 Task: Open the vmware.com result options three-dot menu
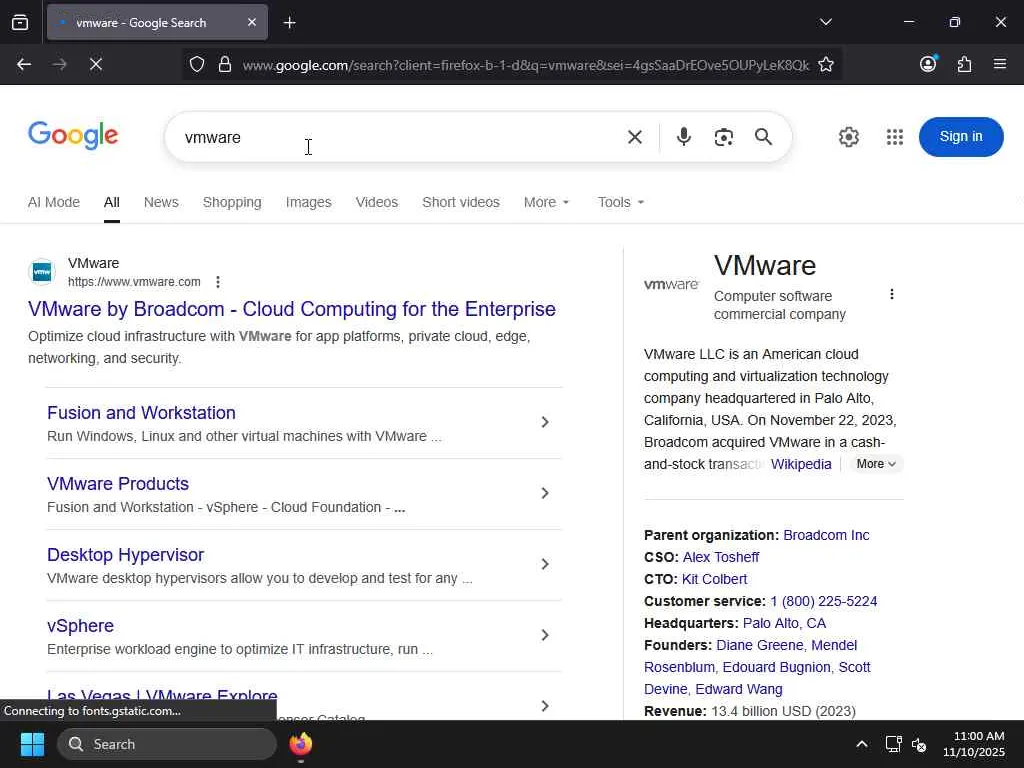pyautogui.click(x=217, y=282)
